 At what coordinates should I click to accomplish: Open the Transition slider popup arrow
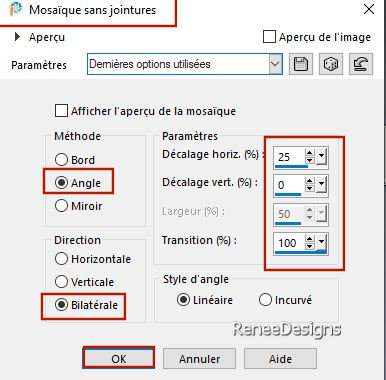coord(321,242)
